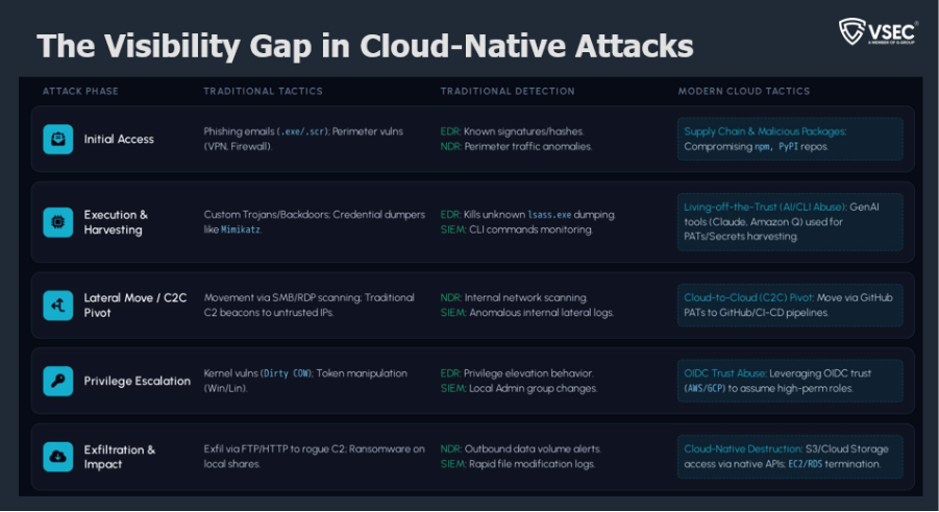
Task: Click the Custom Trojans/Backdoors tactics text
Action: click(314, 222)
